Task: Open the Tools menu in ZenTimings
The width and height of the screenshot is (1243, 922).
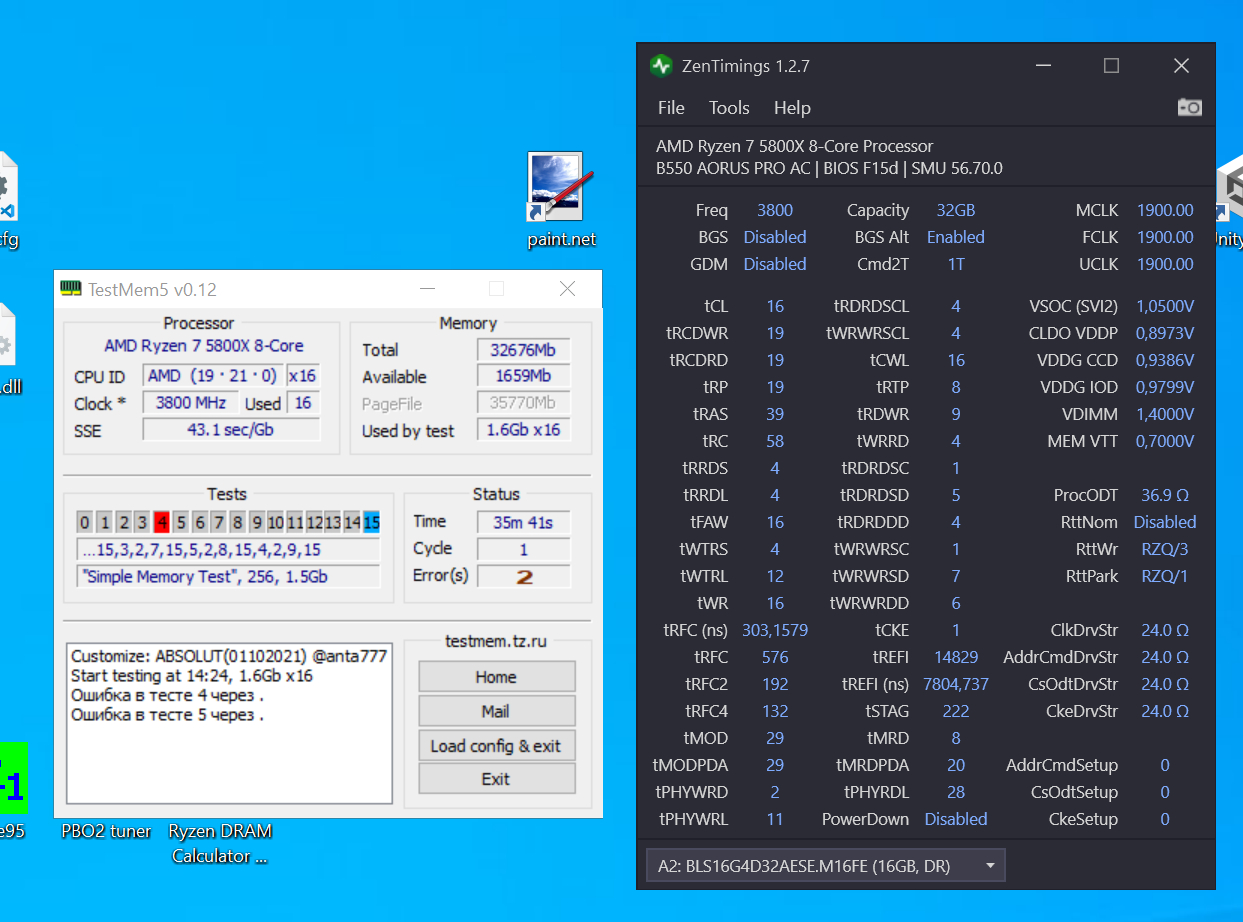Action: pyautogui.click(x=729, y=108)
